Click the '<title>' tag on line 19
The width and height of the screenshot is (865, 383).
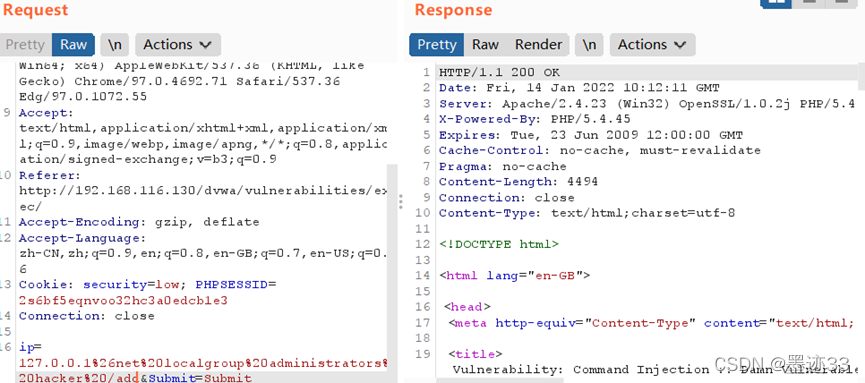(x=475, y=354)
